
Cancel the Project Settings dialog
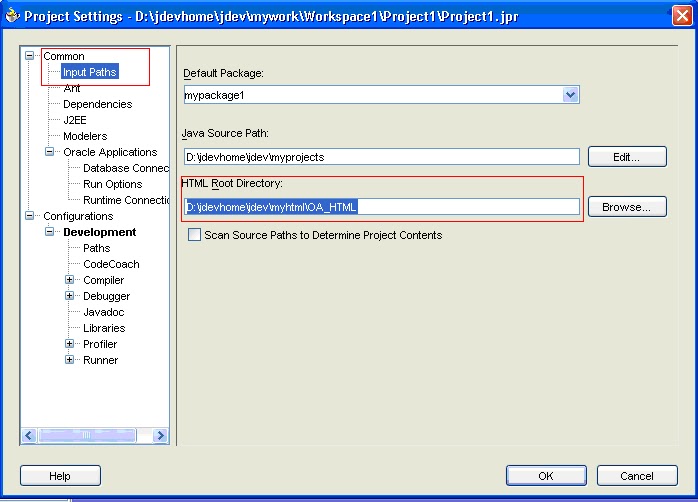[x=637, y=476]
